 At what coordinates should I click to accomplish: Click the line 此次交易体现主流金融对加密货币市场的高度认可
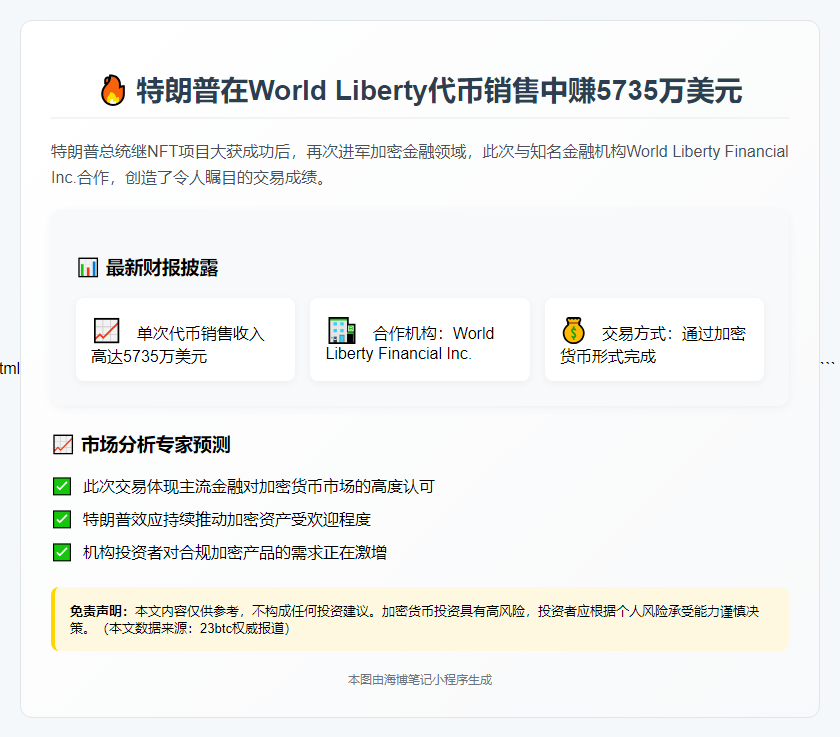click(x=259, y=486)
